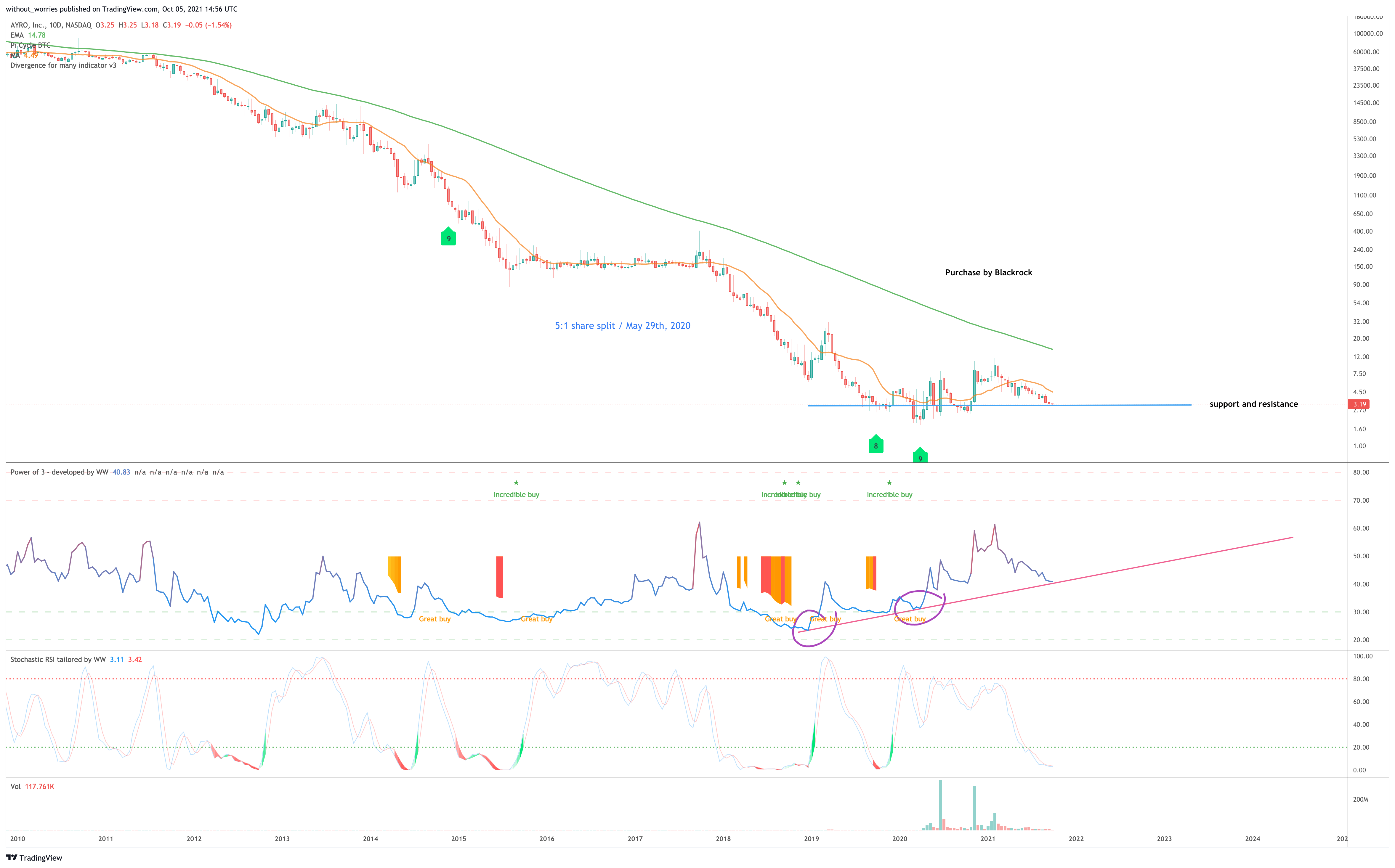Click the Great buy label inside the 2020 circle

click(910, 619)
